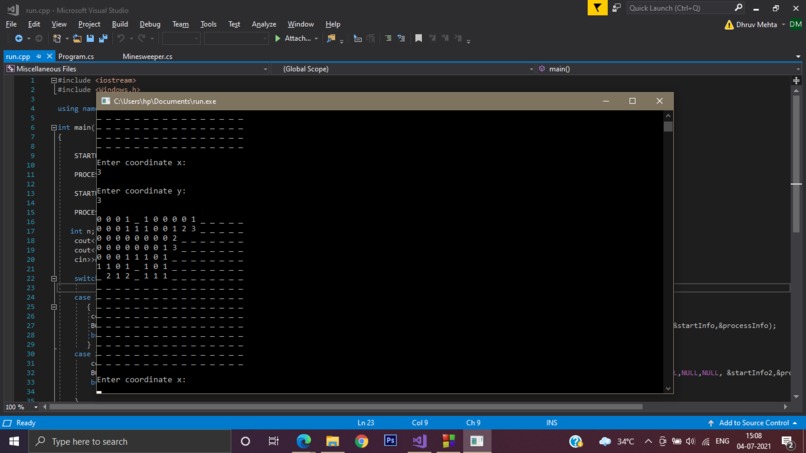Open the Debug menu

[x=150, y=24]
